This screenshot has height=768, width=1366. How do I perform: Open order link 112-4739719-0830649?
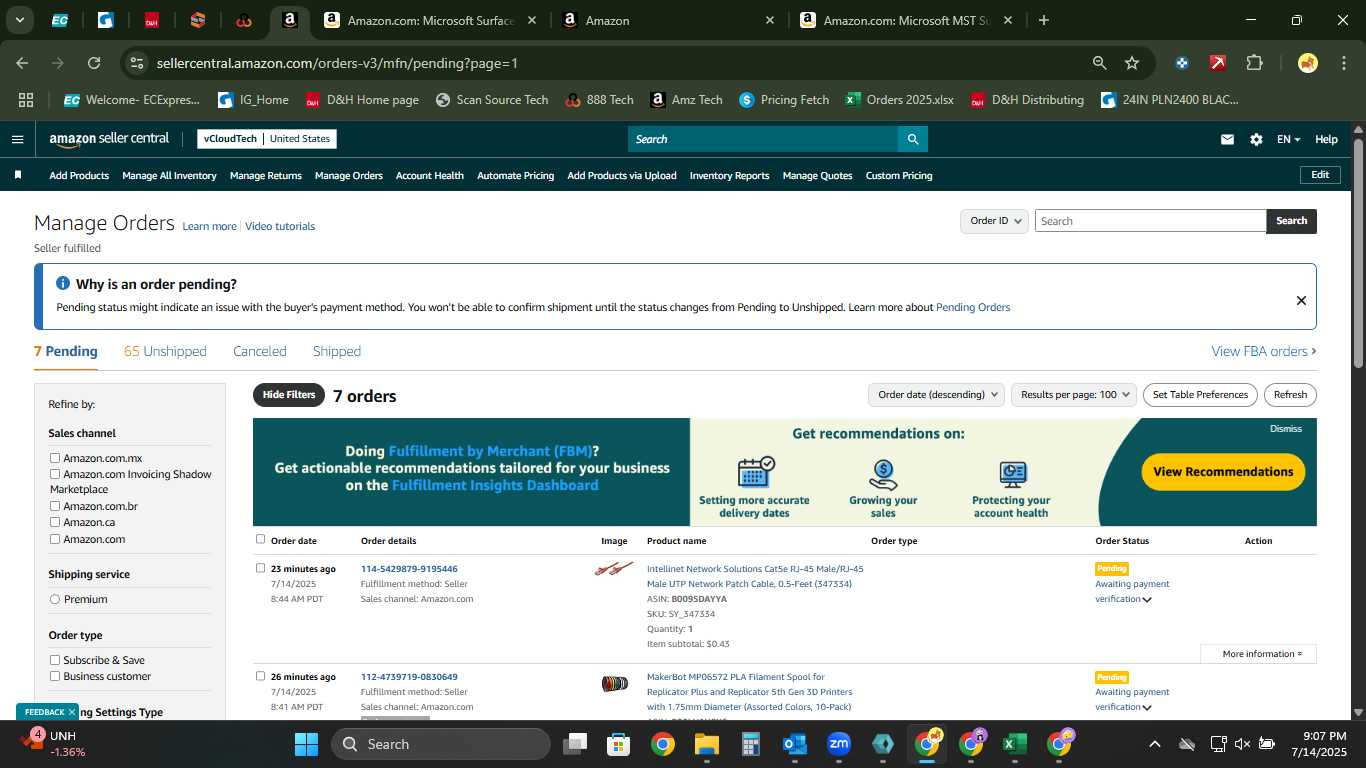409,677
